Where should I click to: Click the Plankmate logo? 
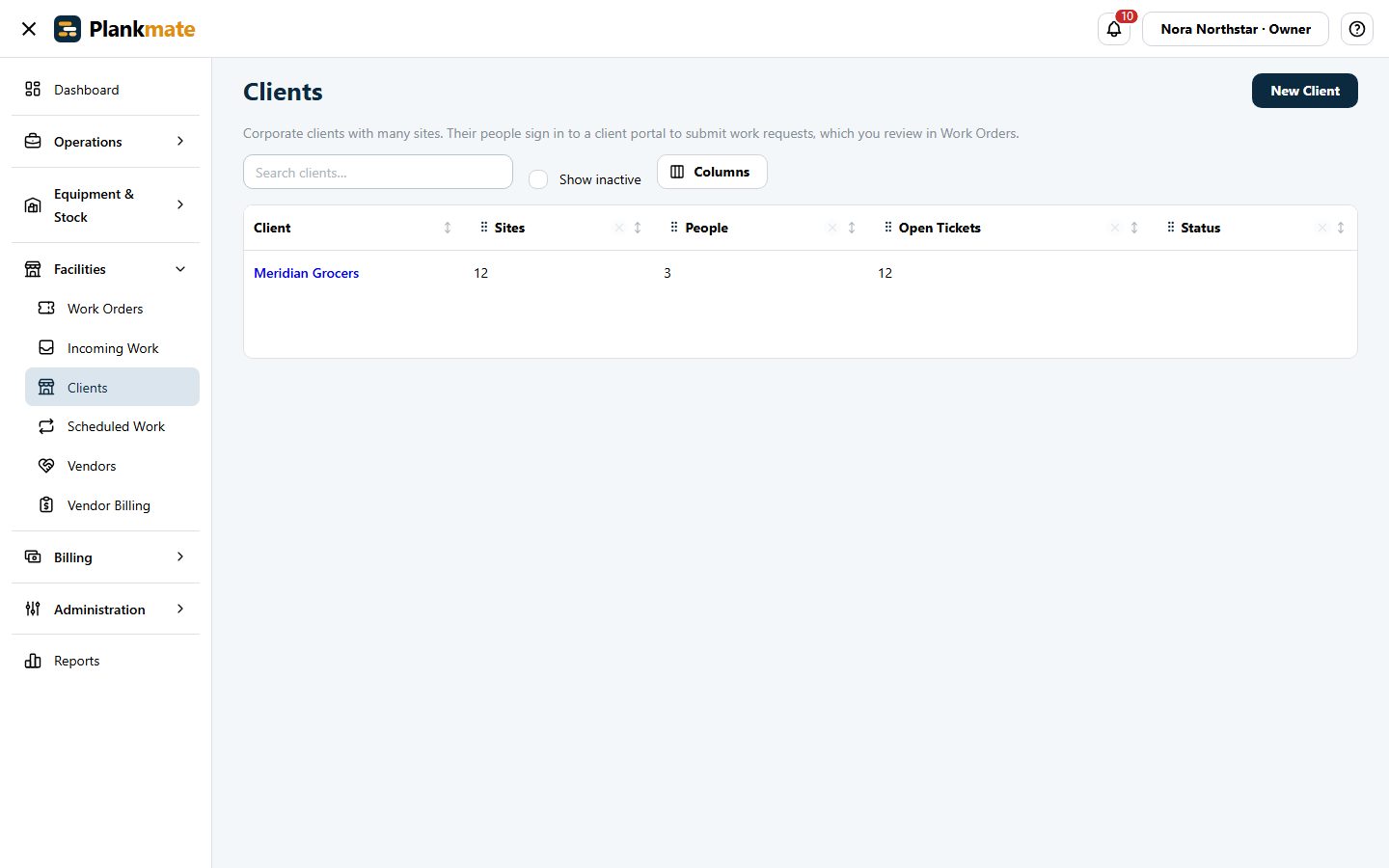click(124, 29)
